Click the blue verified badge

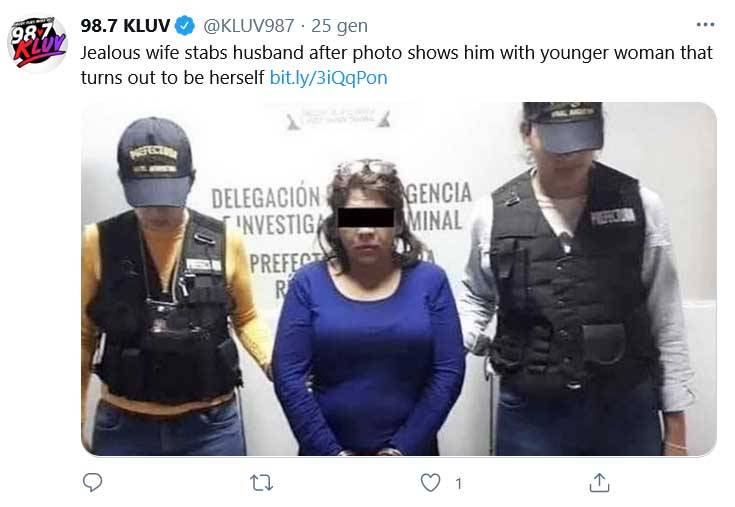185,26
